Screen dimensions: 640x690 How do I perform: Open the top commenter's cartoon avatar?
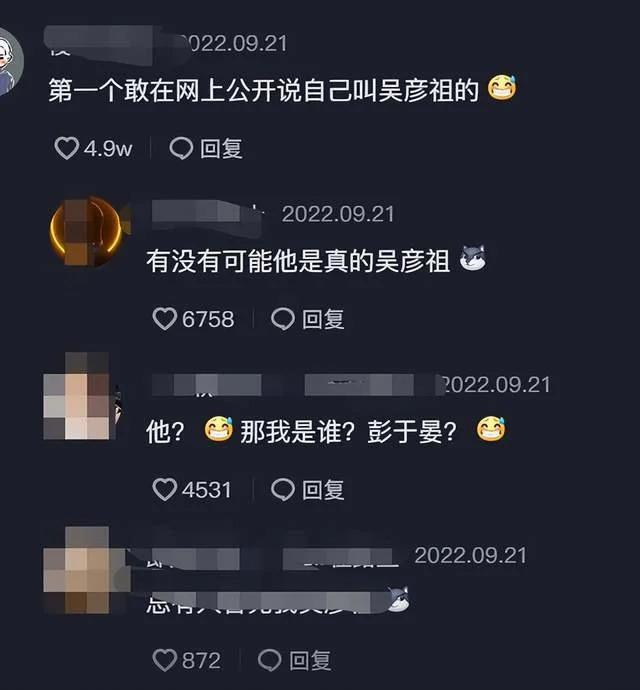pos(9,62)
